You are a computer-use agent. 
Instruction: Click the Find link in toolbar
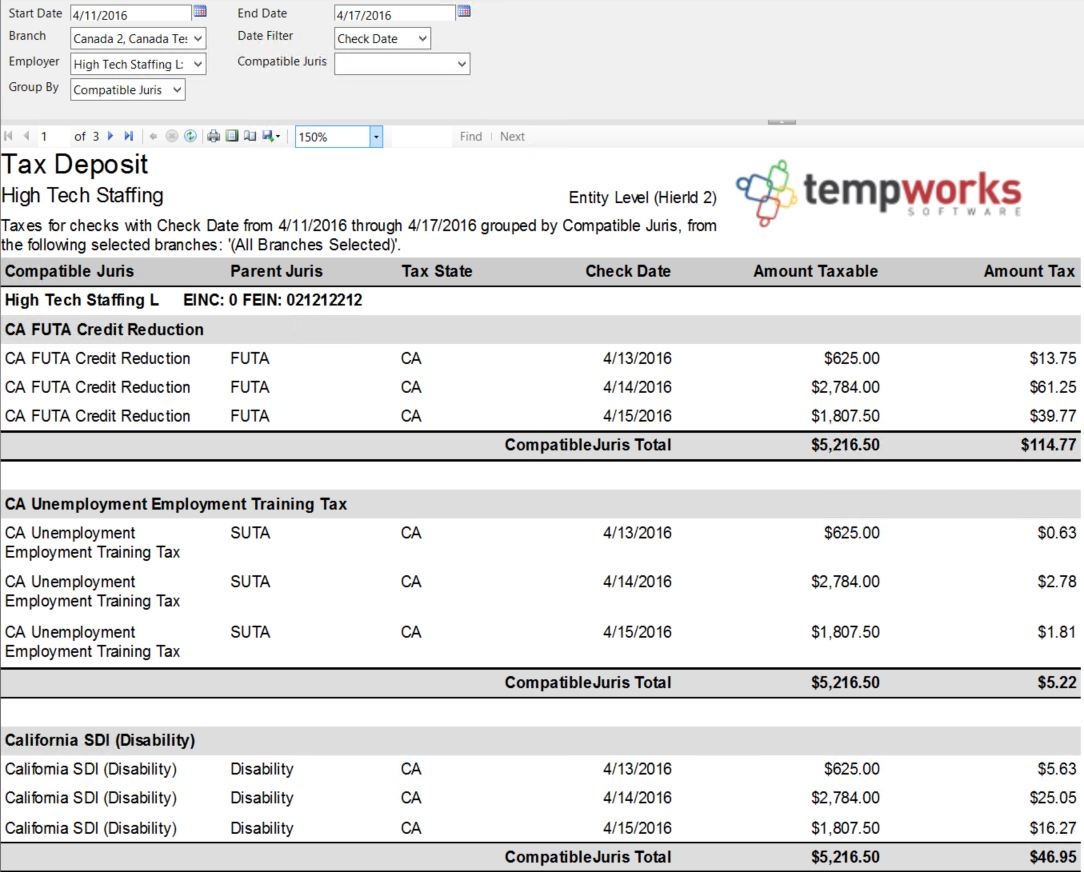pyautogui.click(x=471, y=136)
